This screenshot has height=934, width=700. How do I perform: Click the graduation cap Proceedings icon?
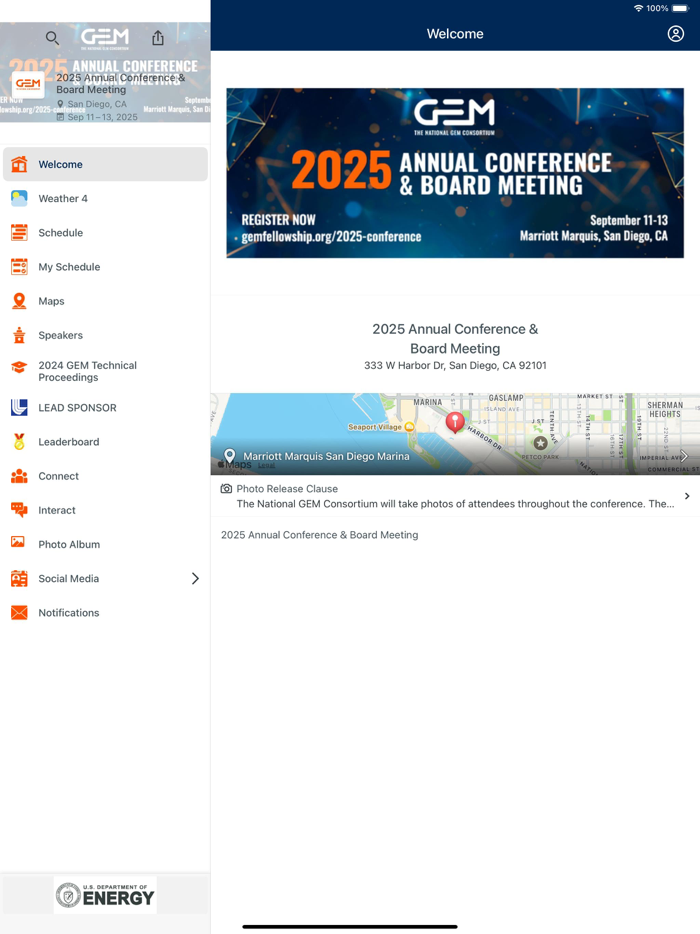(x=19, y=367)
